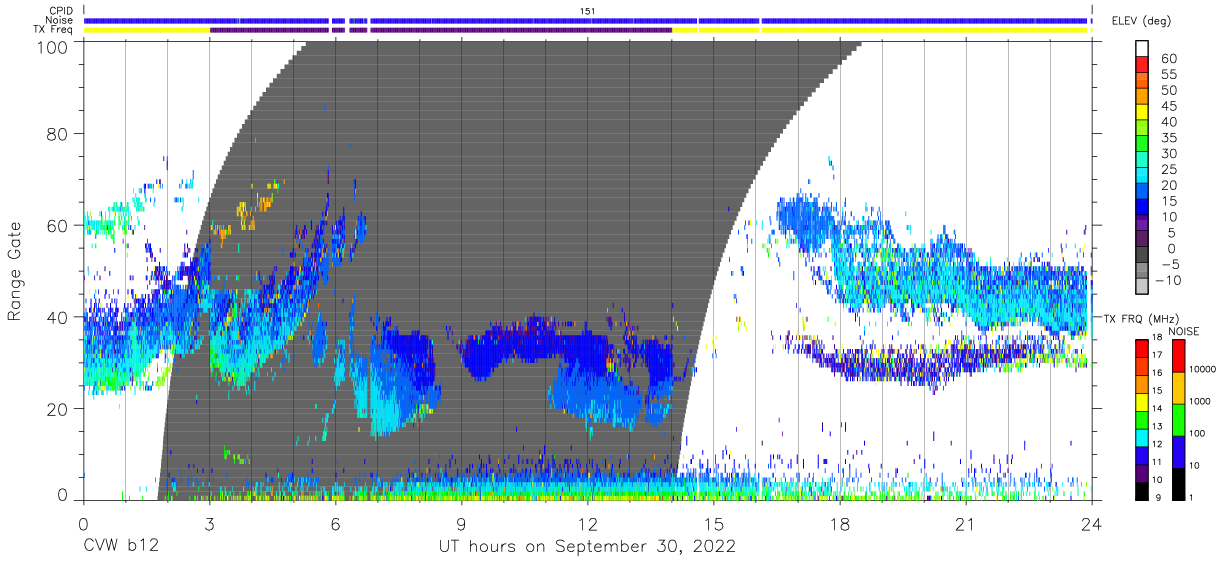Viewport: 1228px width, 567px height.
Task: Click the TX Freq label above the plot
Action: [x=54, y=30]
